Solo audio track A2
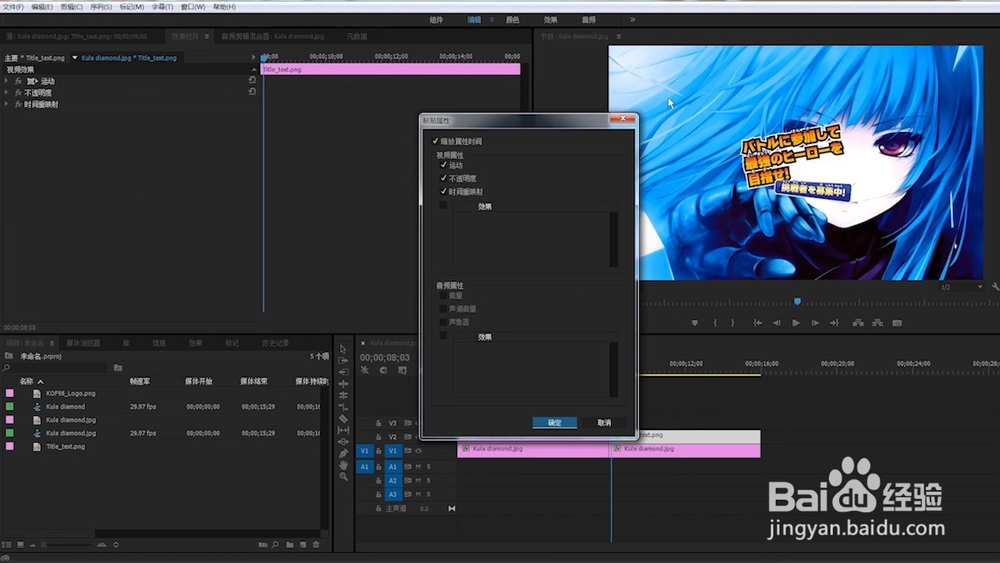This screenshot has width=1000, height=563. coord(429,480)
